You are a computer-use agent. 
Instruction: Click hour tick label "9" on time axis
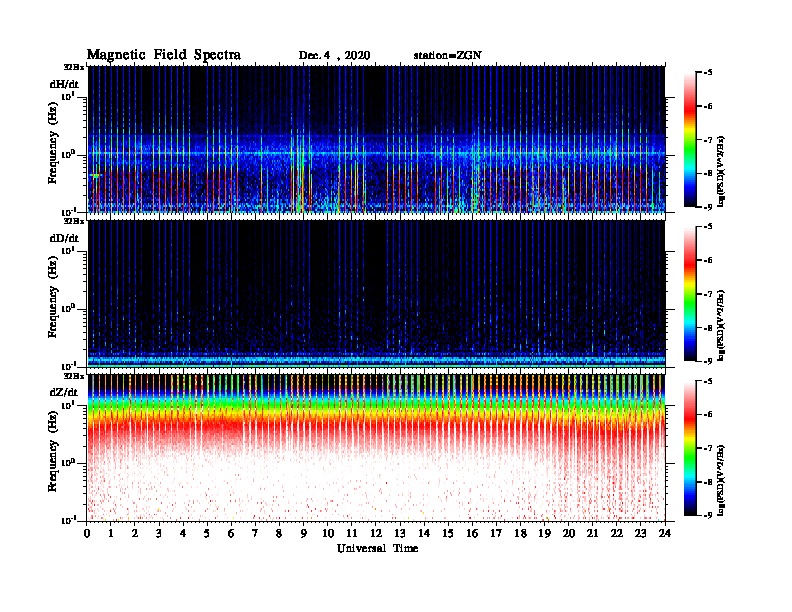tap(304, 534)
